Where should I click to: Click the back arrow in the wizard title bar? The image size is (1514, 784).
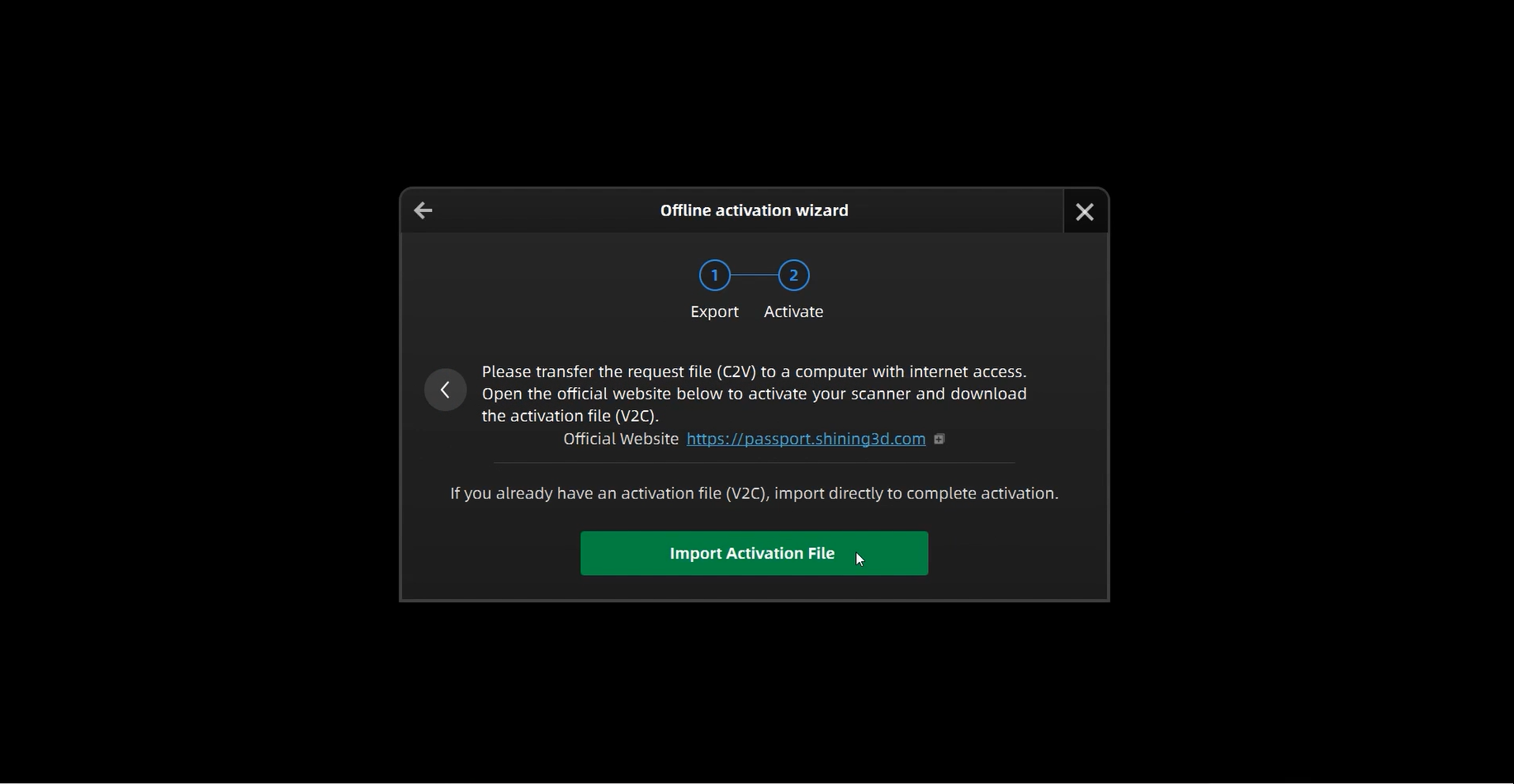(x=423, y=210)
